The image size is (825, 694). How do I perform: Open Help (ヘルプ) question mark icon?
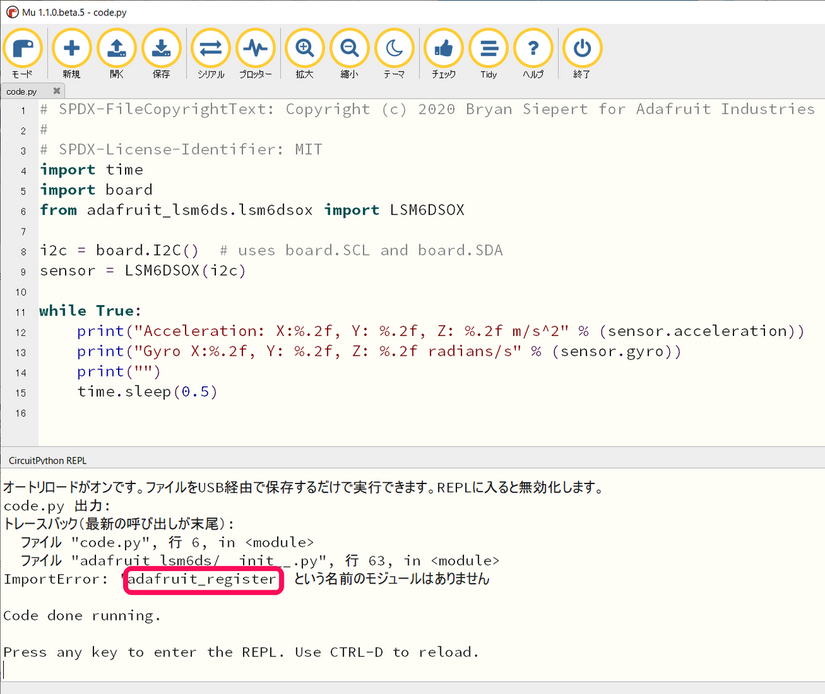(x=533, y=49)
